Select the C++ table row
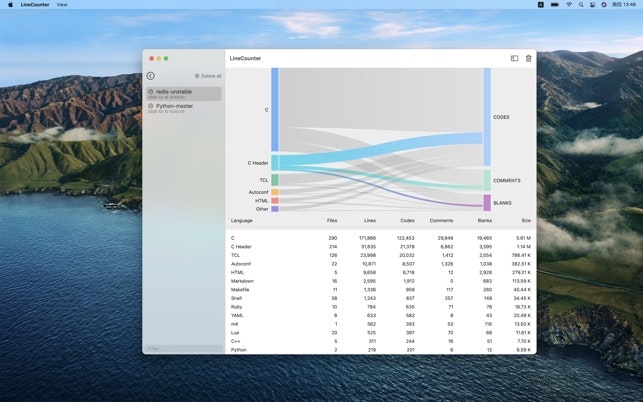 [x=381, y=341]
